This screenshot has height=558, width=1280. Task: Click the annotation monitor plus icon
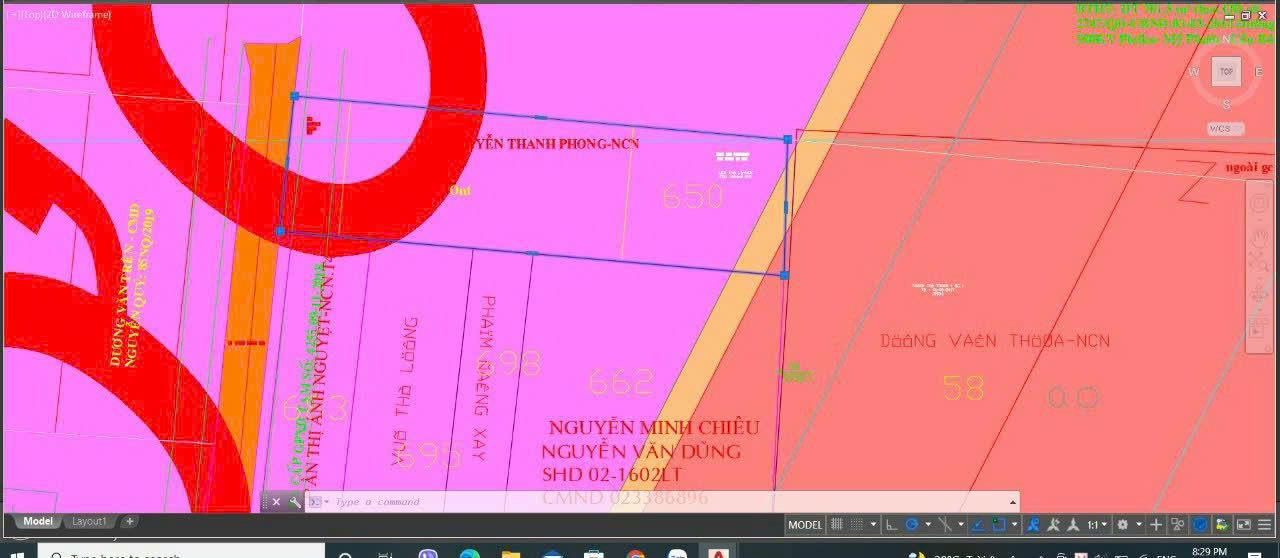1156,525
